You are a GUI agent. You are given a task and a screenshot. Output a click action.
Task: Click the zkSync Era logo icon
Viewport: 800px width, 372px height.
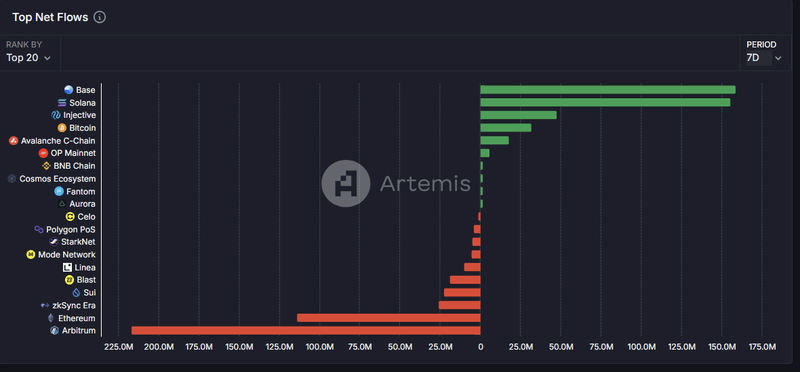(x=45, y=306)
